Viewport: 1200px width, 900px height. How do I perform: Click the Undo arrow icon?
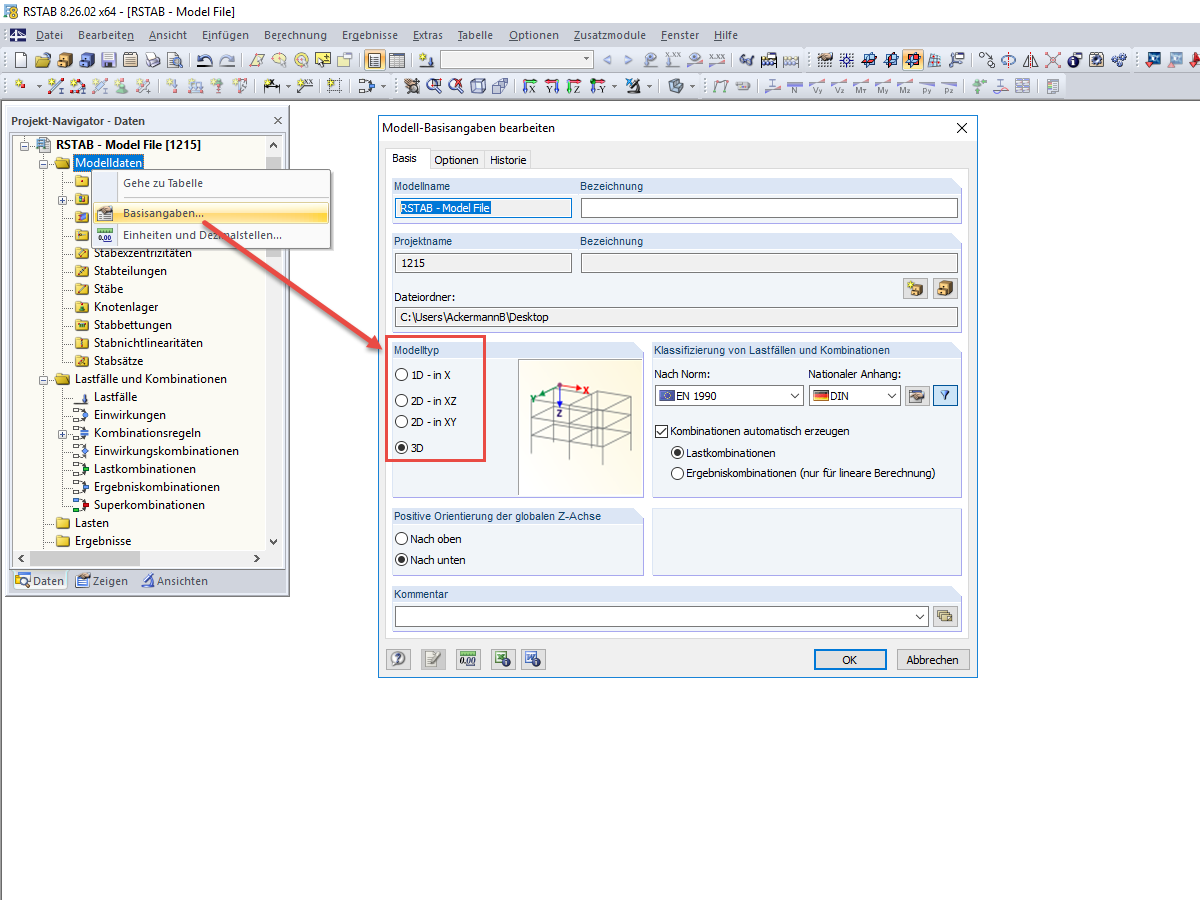[204, 60]
